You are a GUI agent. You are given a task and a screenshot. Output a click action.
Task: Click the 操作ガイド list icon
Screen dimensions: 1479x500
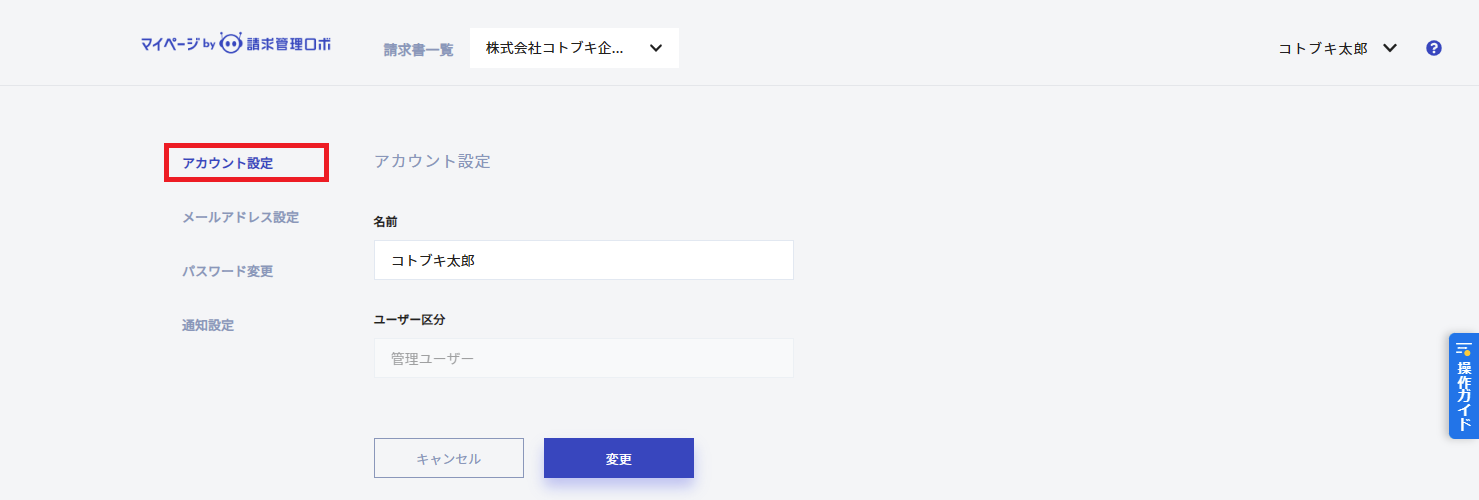point(1464,349)
